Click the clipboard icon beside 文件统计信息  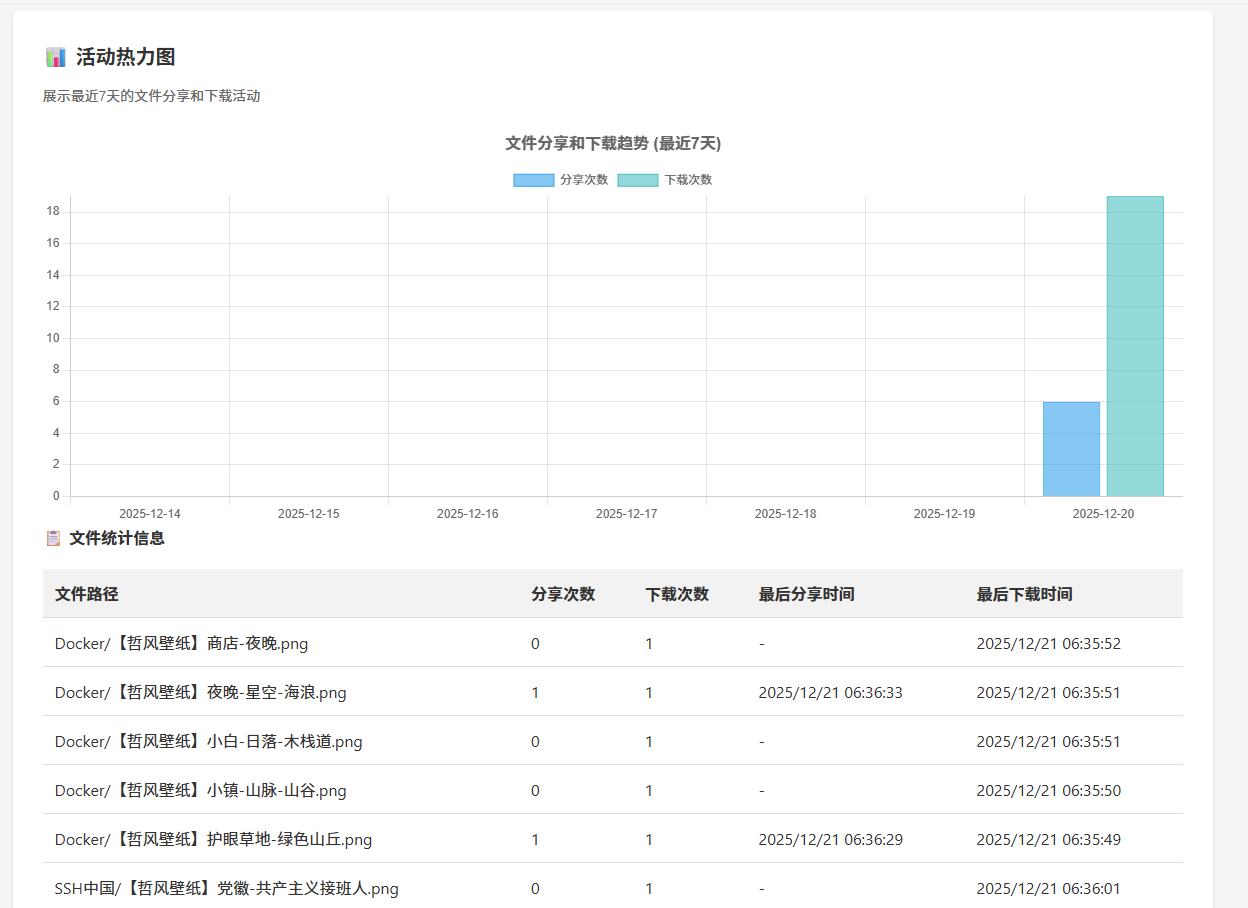tap(53, 538)
